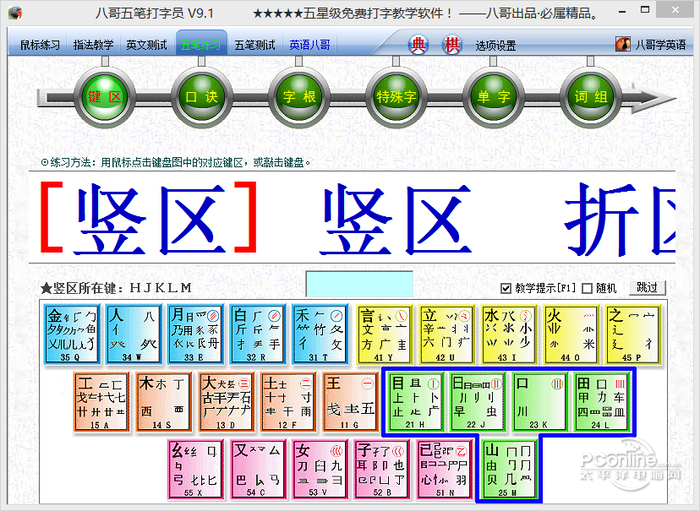
Task: Click the 言 41 Y key
Action: pos(383,334)
